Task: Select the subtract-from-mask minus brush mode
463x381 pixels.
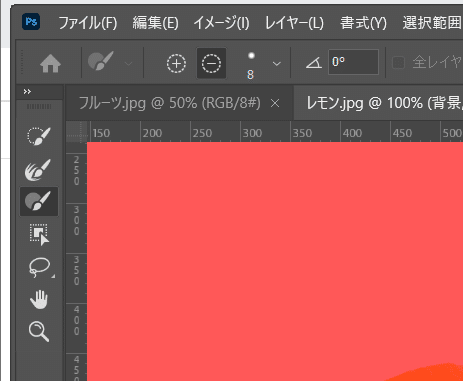Action: [211, 63]
